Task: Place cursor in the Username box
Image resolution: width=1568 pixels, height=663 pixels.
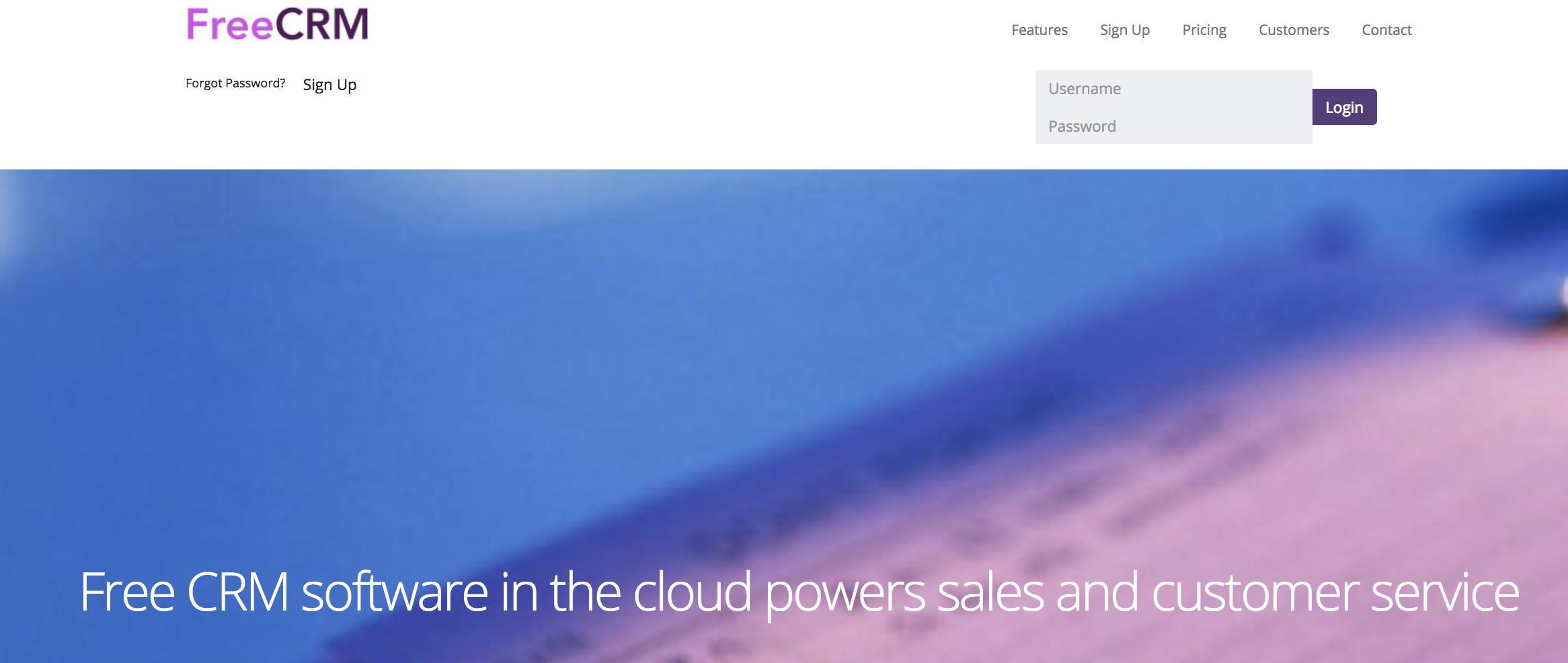Action: [x=1173, y=89]
